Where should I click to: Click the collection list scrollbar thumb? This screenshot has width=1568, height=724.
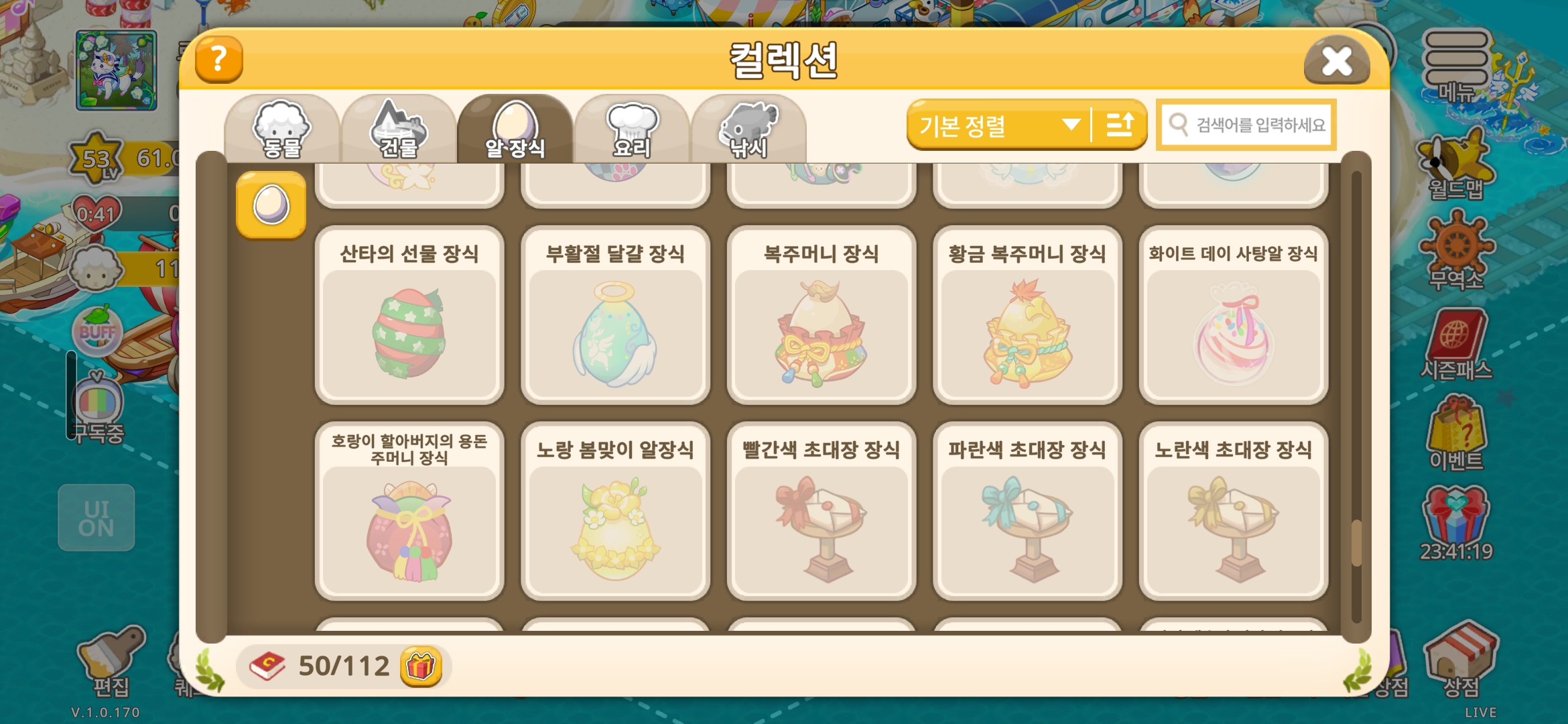coord(1356,543)
